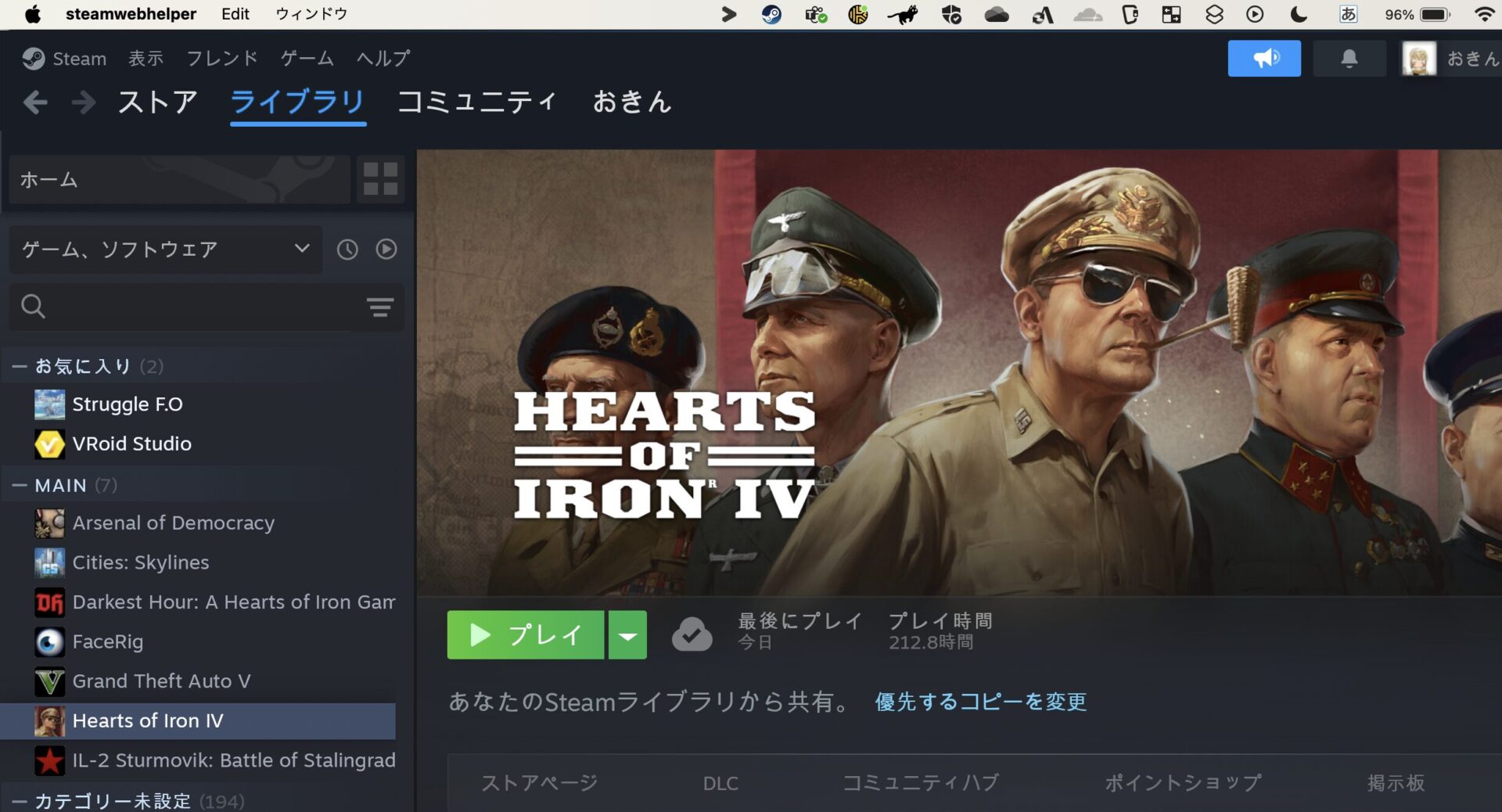Image resolution: width=1502 pixels, height=812 pixels.
Task: Go to the ストア tab
Action: pos(158,102)
